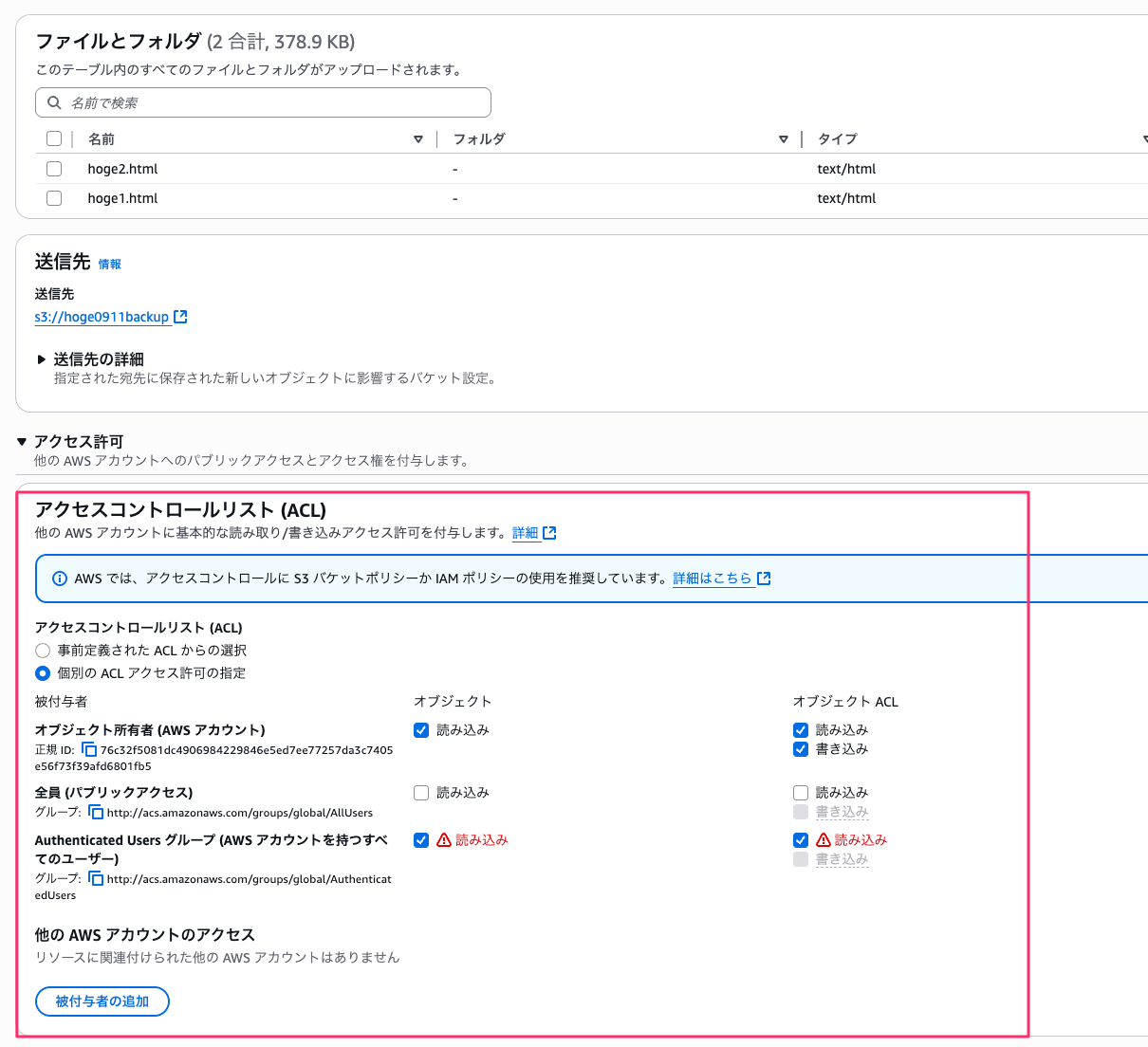Screen dimensions: 1148x1047
Task: Click the 他の AWS アカウントのアクセス heading
Action: [x=145, y=935]
